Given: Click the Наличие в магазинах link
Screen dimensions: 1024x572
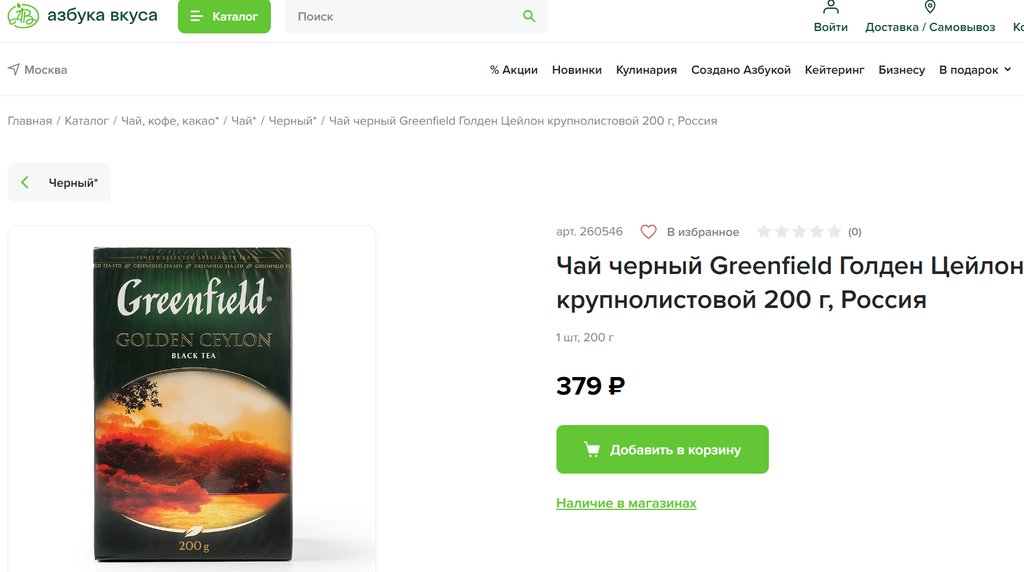Looking at the screenshot, I should (x=626, y=503).
